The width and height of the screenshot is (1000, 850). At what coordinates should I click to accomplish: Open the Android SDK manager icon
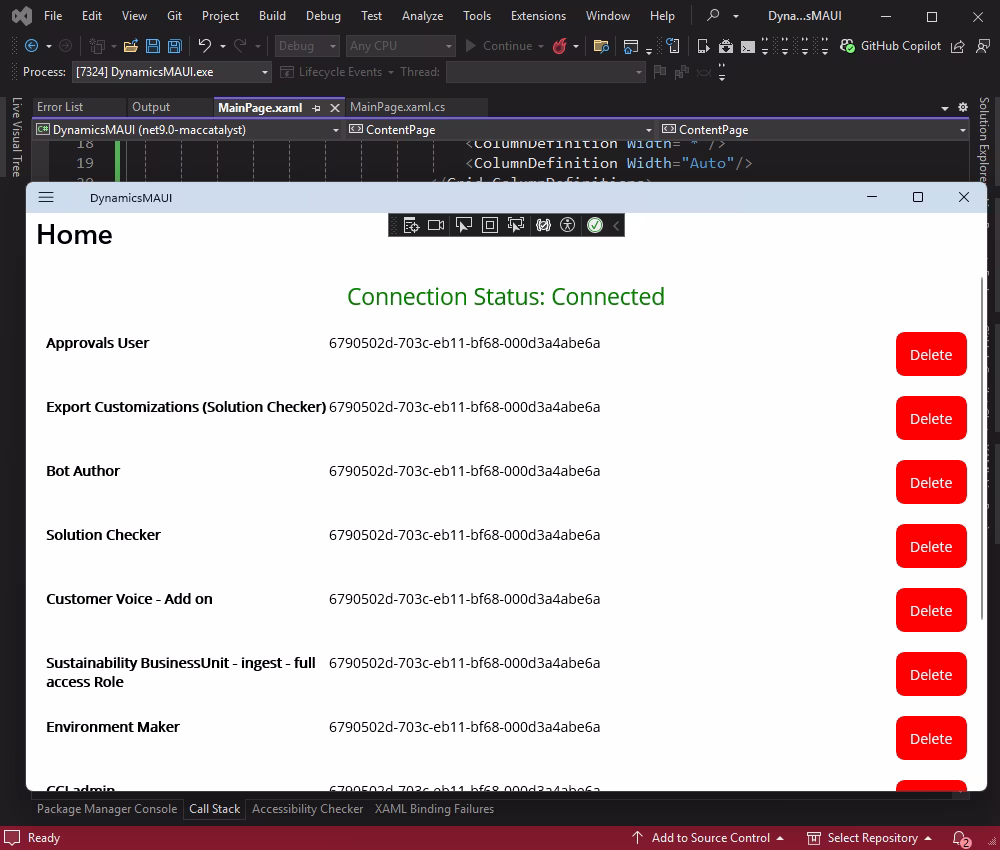[726, 46]
